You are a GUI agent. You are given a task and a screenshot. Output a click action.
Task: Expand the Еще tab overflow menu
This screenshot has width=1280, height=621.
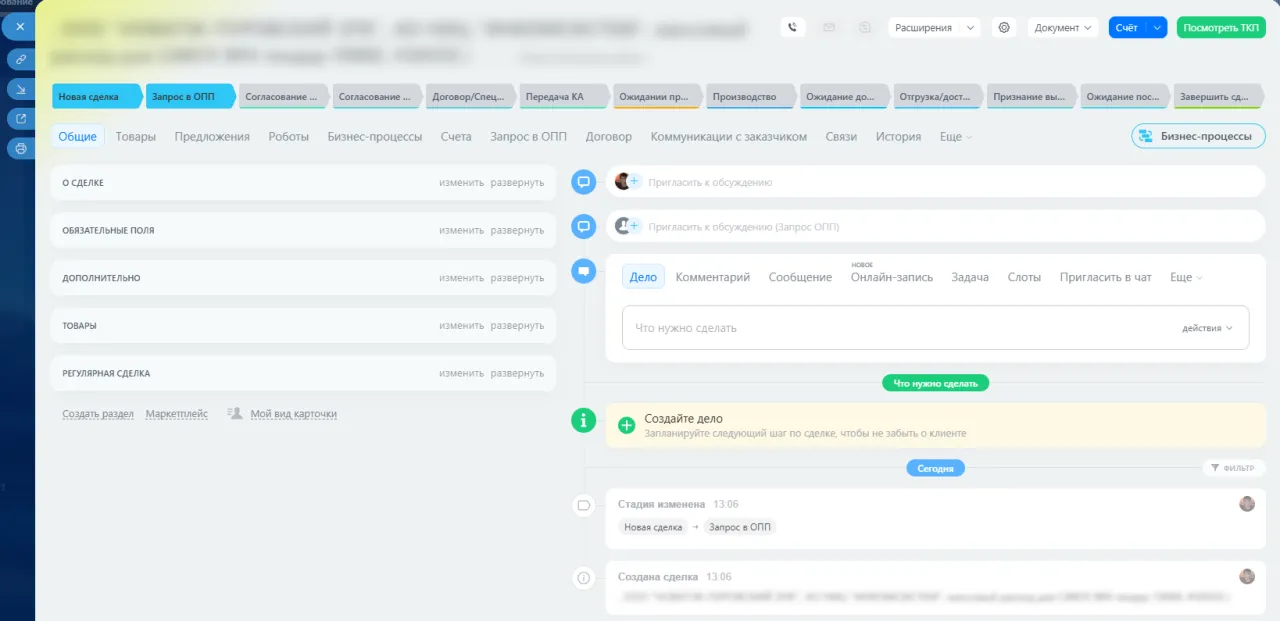coord(956,137)
